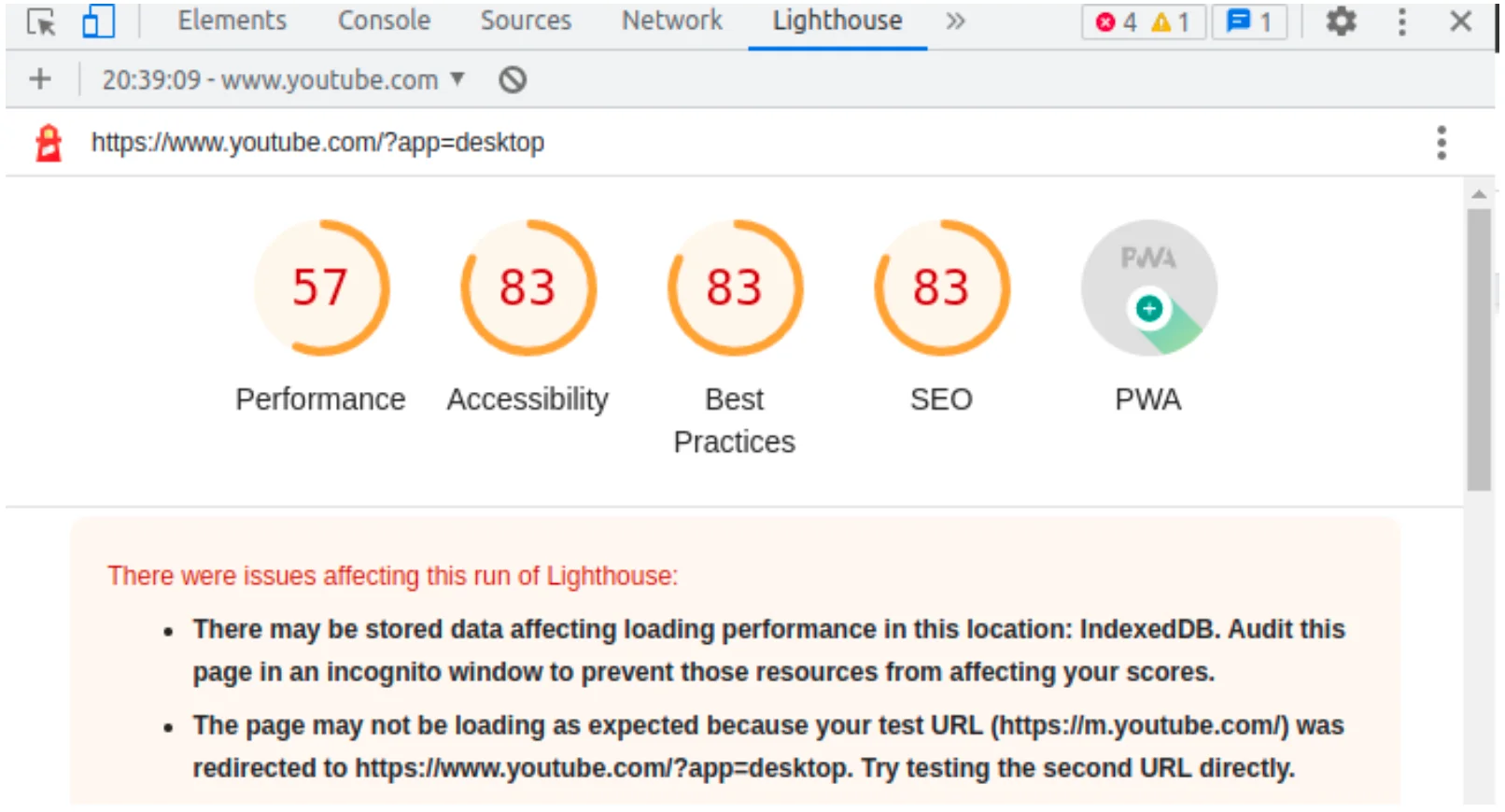Toggle the device toolbar icon
The height and width of the screenshot is (812, 1505).
(98, 21)
